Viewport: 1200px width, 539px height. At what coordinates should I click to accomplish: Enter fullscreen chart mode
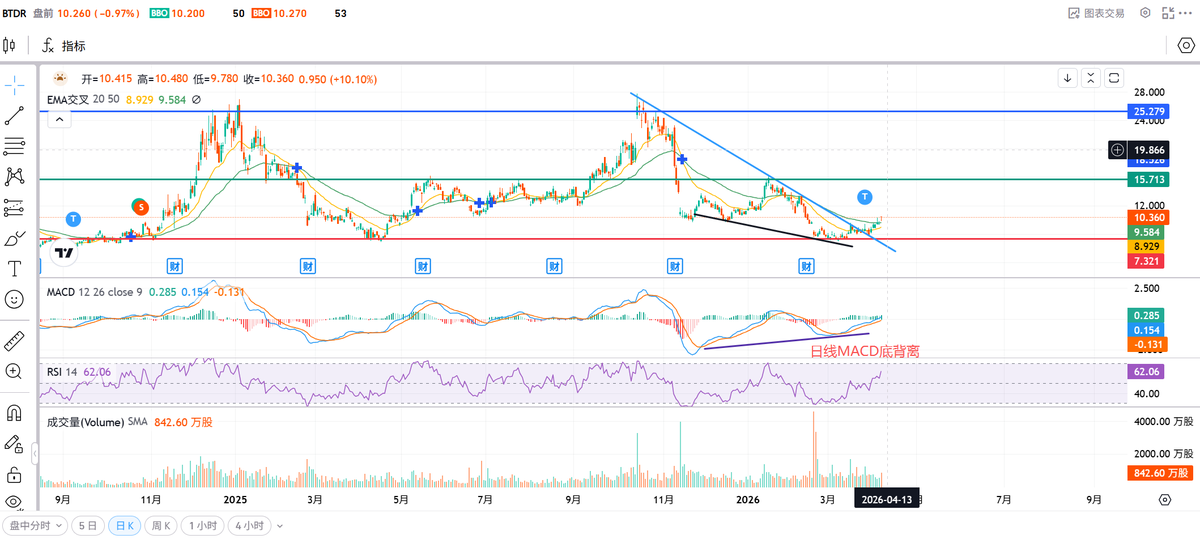tap(1168, 13)
